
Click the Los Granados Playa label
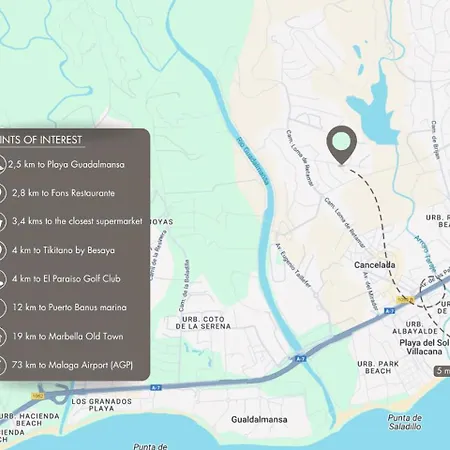pyautogui.click(x=102, y=405)
